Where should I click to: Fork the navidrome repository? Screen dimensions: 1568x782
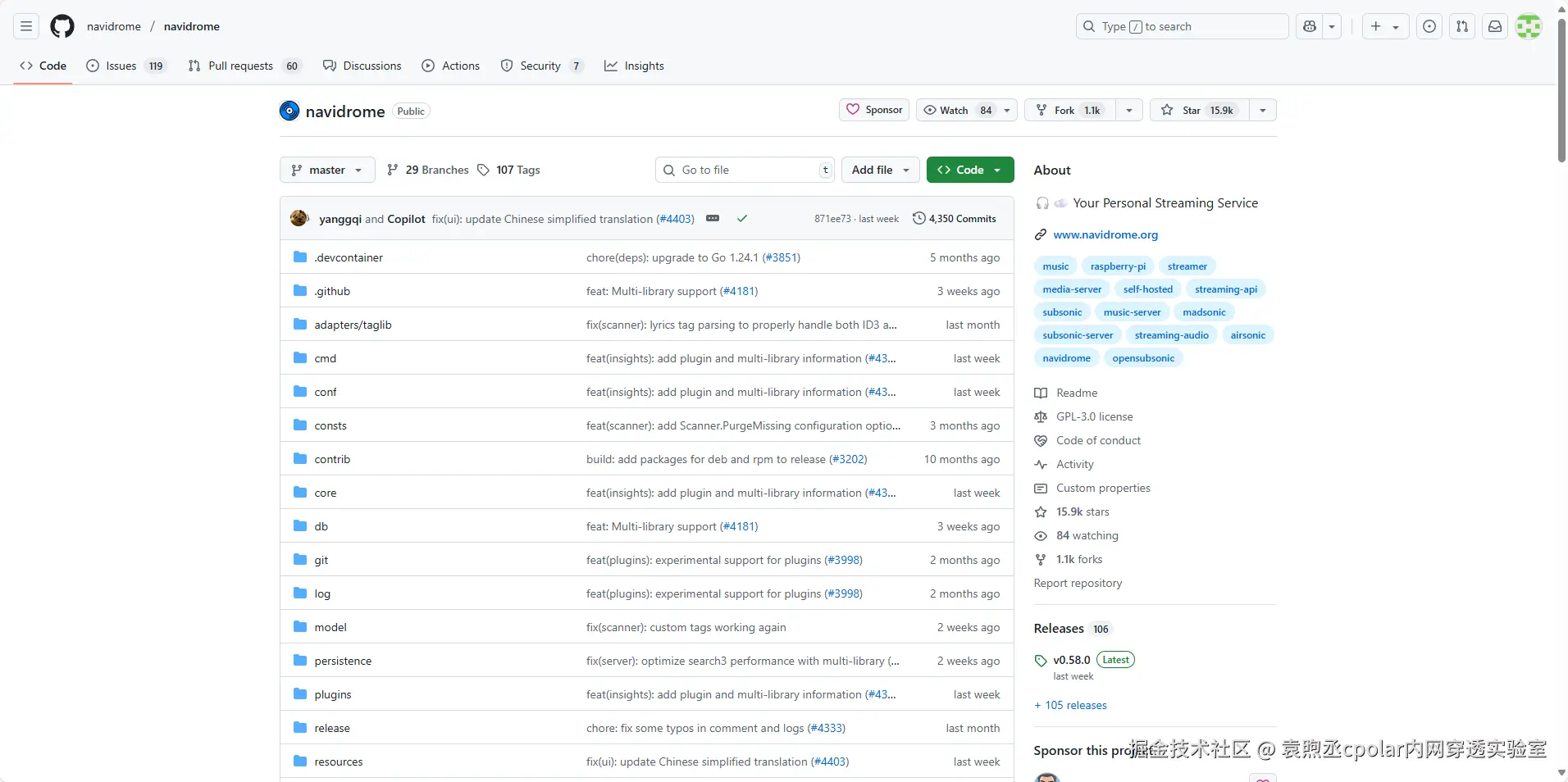pos(1070,110)
